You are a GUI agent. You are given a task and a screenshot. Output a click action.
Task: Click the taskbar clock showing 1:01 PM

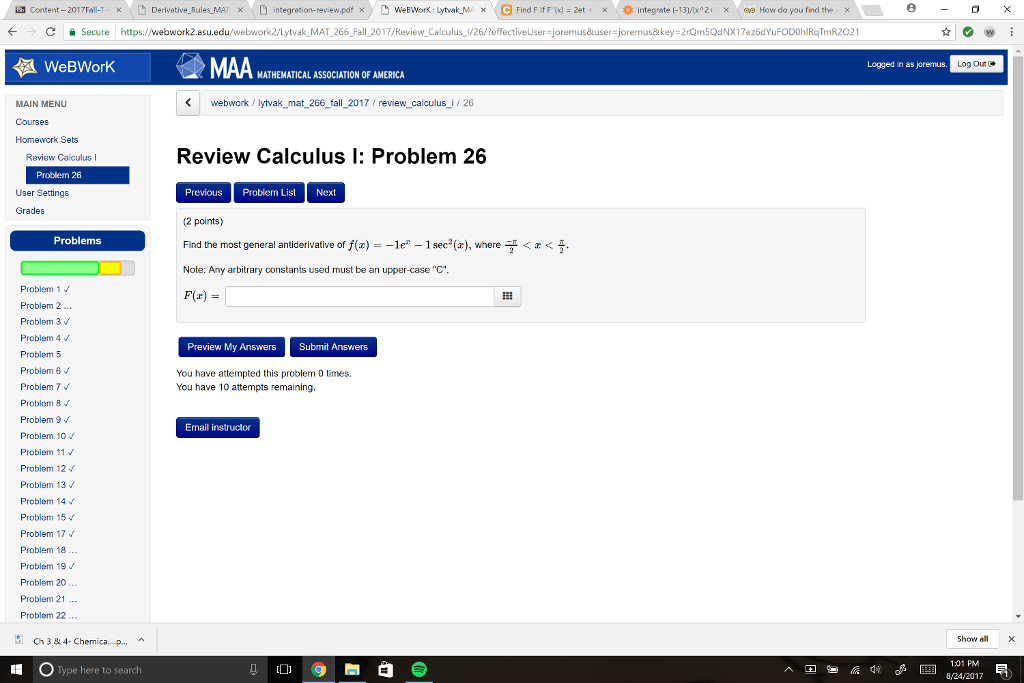click(x=965, y=669)
